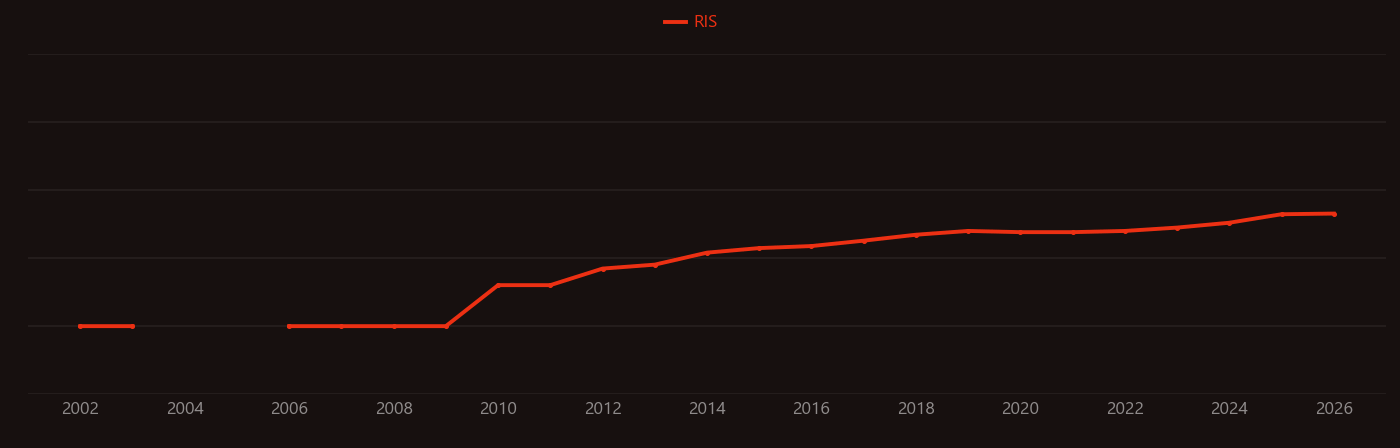1400x448 pixels.
Task: Select the RIS data point at 2016
Action: click(x=812, y=246)
